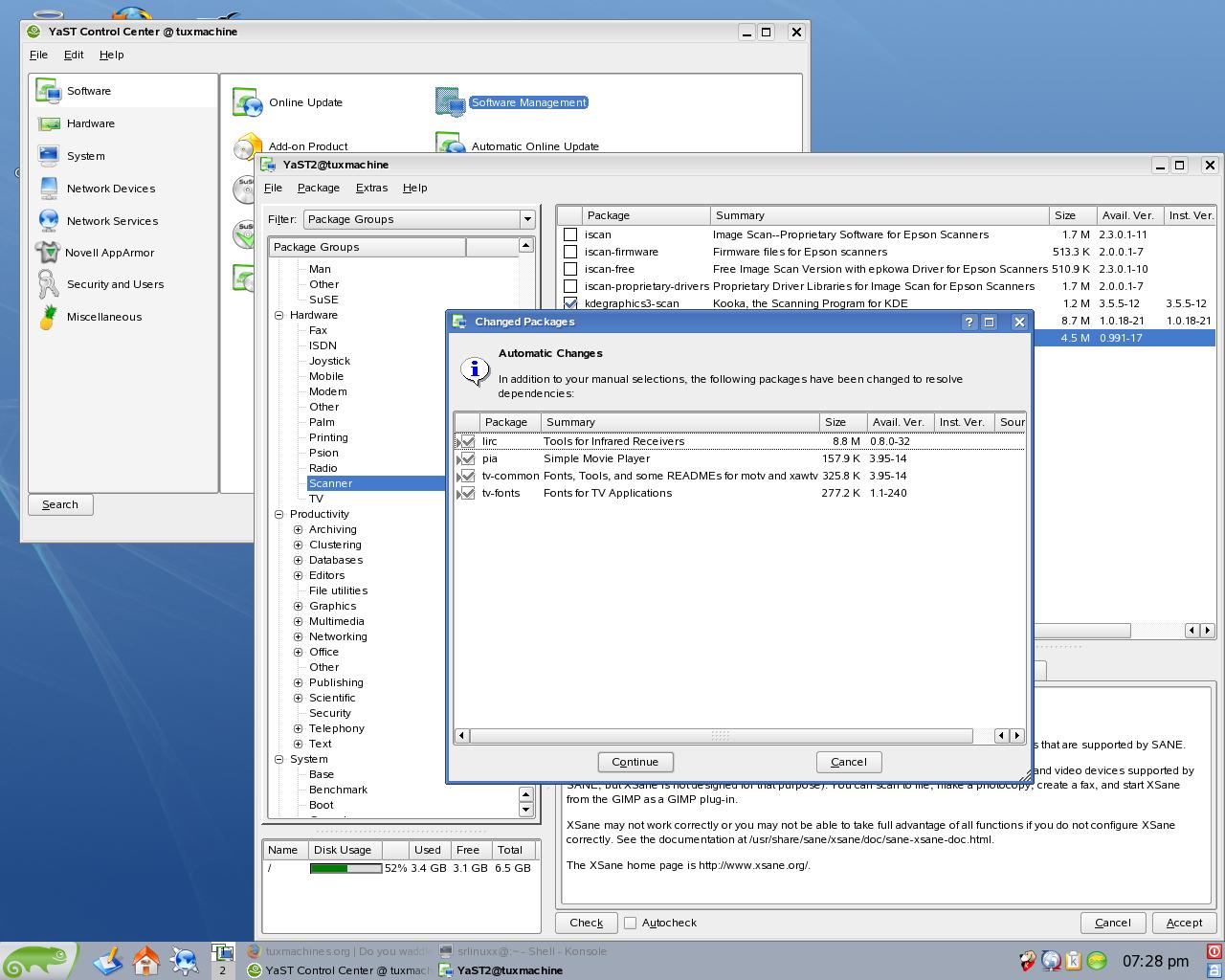Click the green openSUSE updater tray icon
The width and height of the screenshot is (1225, 980).
[x=1097, y=961]
